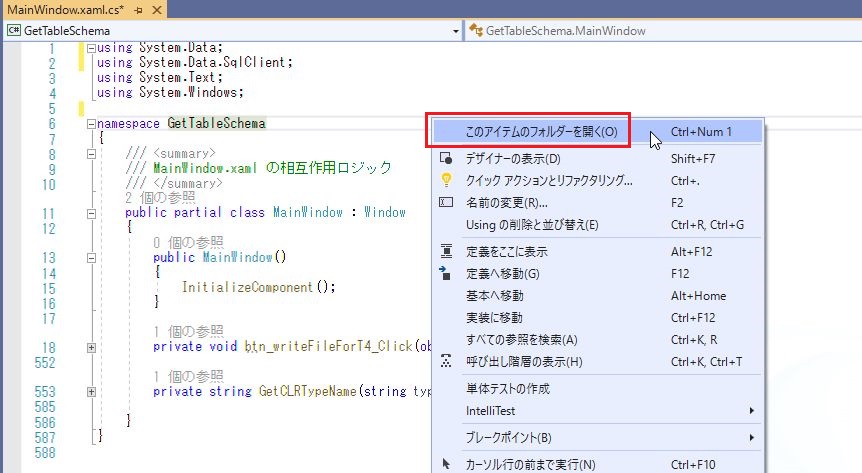Click the C# project icon beside GetTableSchema
This screenshot has width=862, height=473.
click(14, 31)
